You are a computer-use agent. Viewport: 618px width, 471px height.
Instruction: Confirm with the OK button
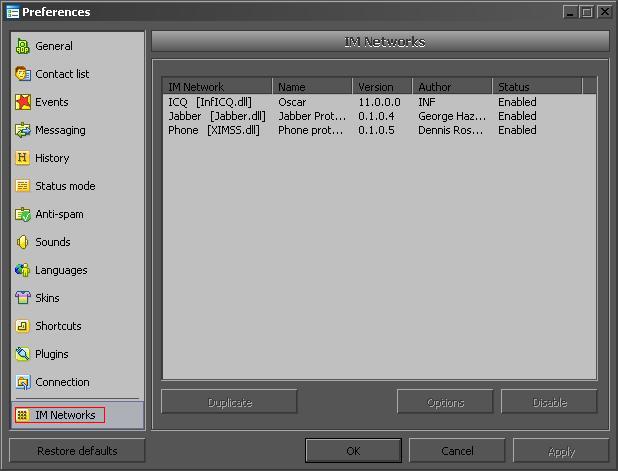coord(353,451)
